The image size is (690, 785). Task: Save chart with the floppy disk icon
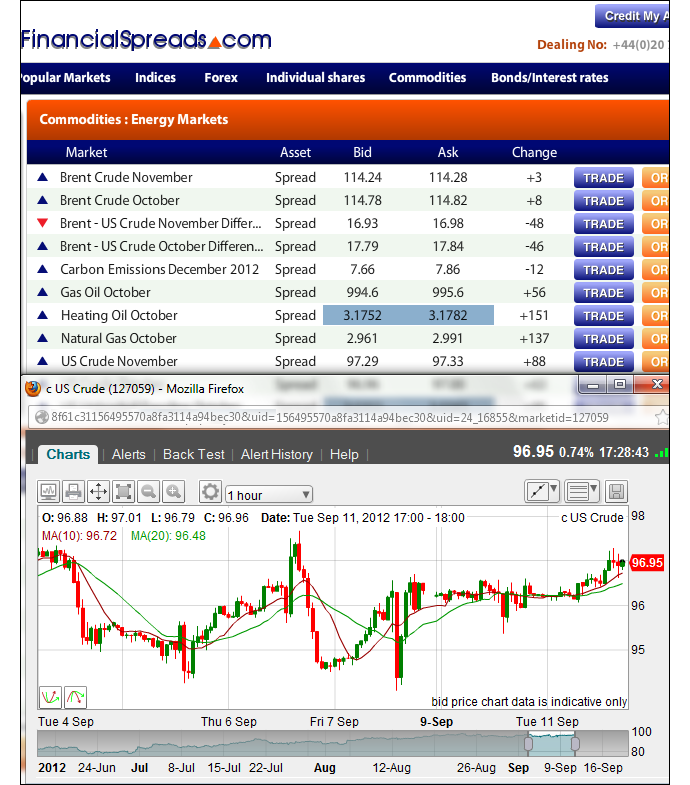(x=616, y=492)
